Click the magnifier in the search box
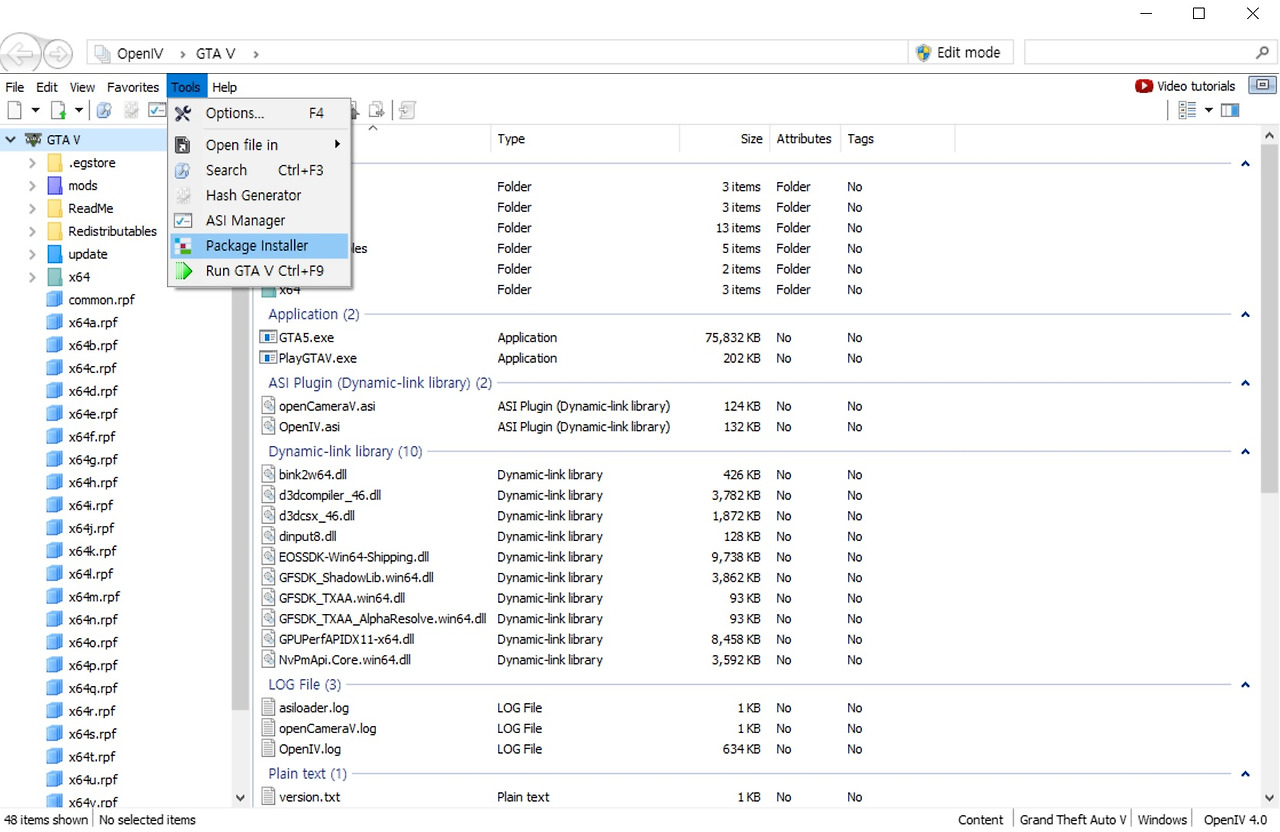This screenshot has height=832, width=1280. pos(1262,52)
